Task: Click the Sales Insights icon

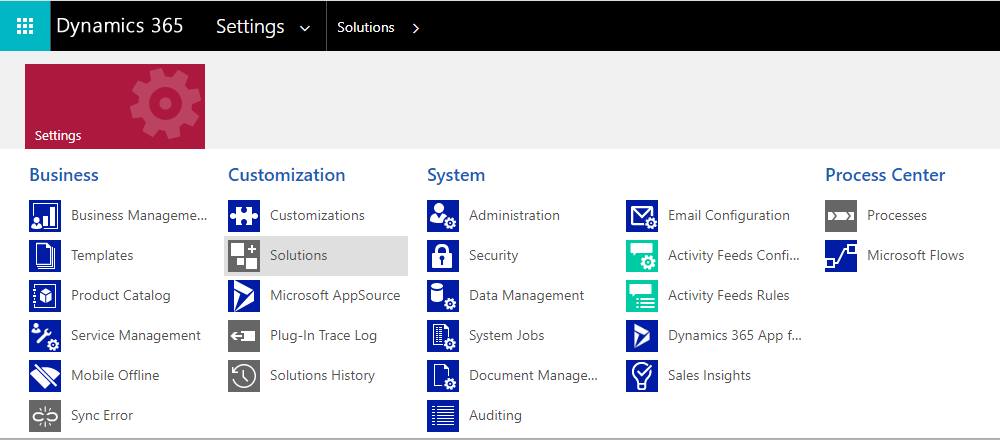Action: point(642,376)
